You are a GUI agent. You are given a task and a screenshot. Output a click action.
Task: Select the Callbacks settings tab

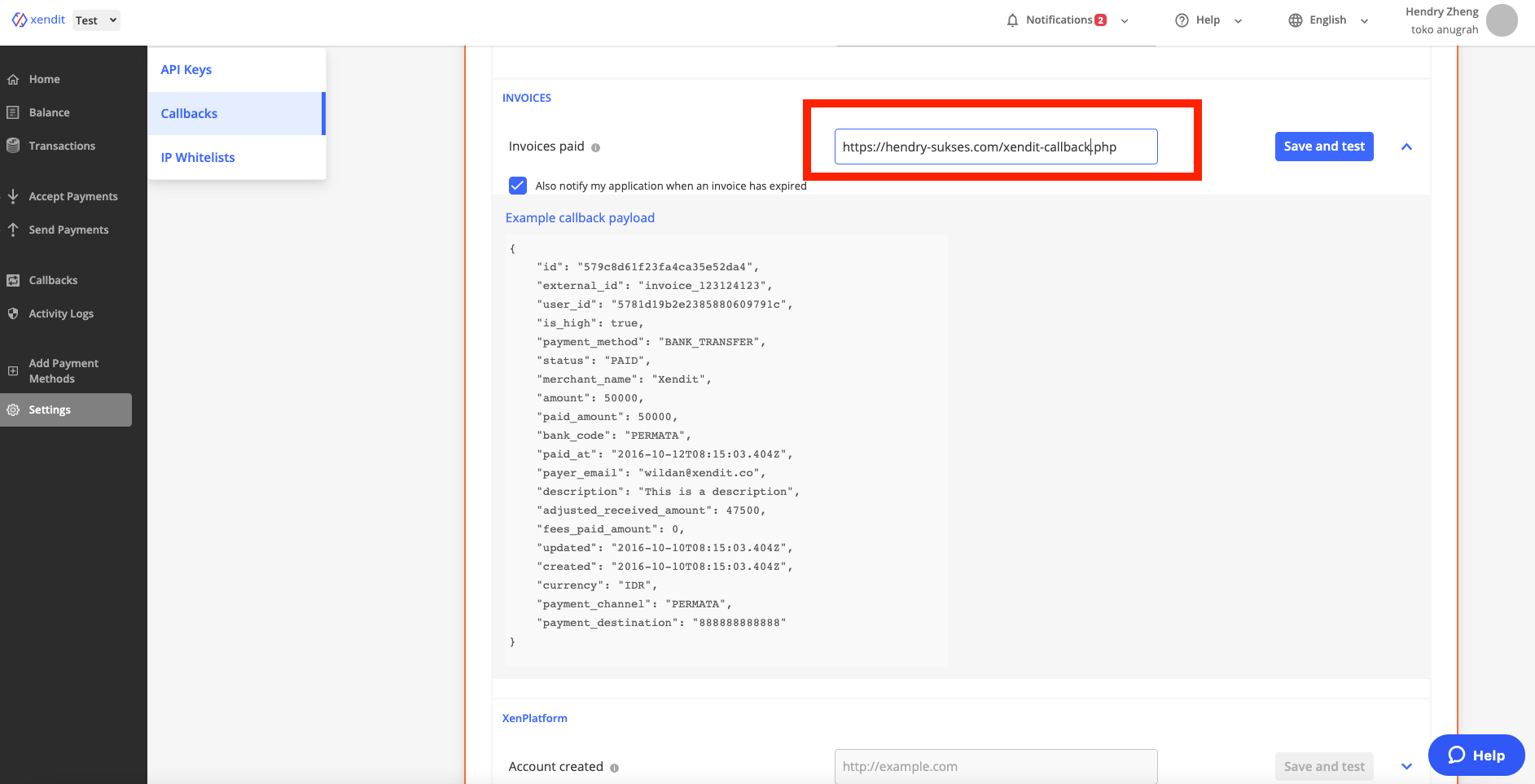[236, 113]
